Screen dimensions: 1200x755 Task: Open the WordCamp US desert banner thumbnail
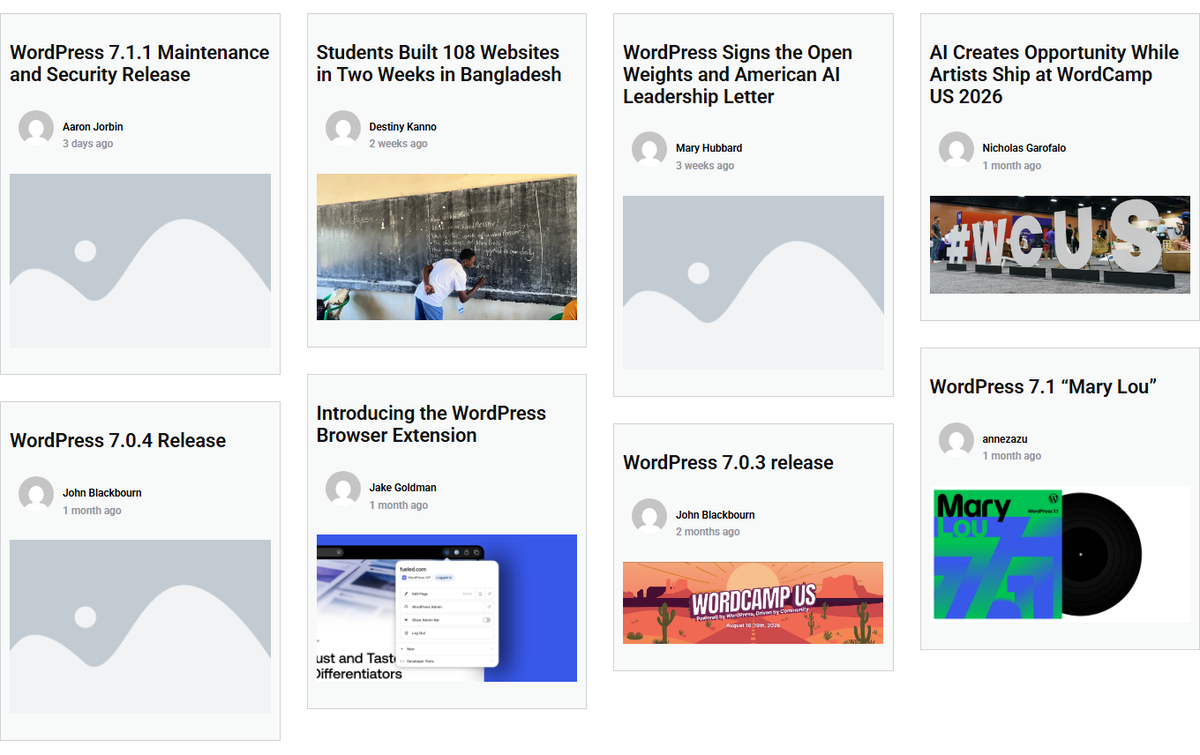[x=753, y=603]
